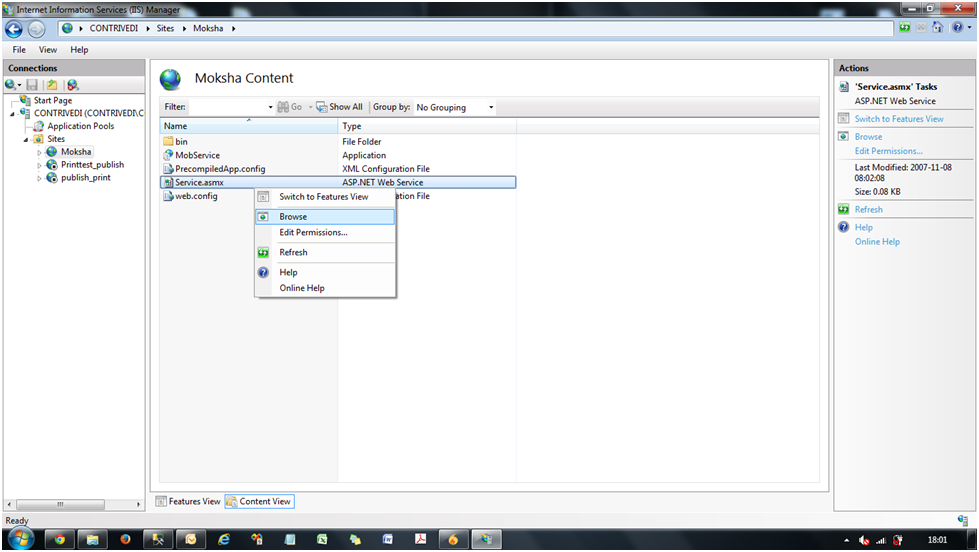The height and width of the screenshot is (552, 979).
Task: Sort by the Name column header
Action: tap(248, 126)
